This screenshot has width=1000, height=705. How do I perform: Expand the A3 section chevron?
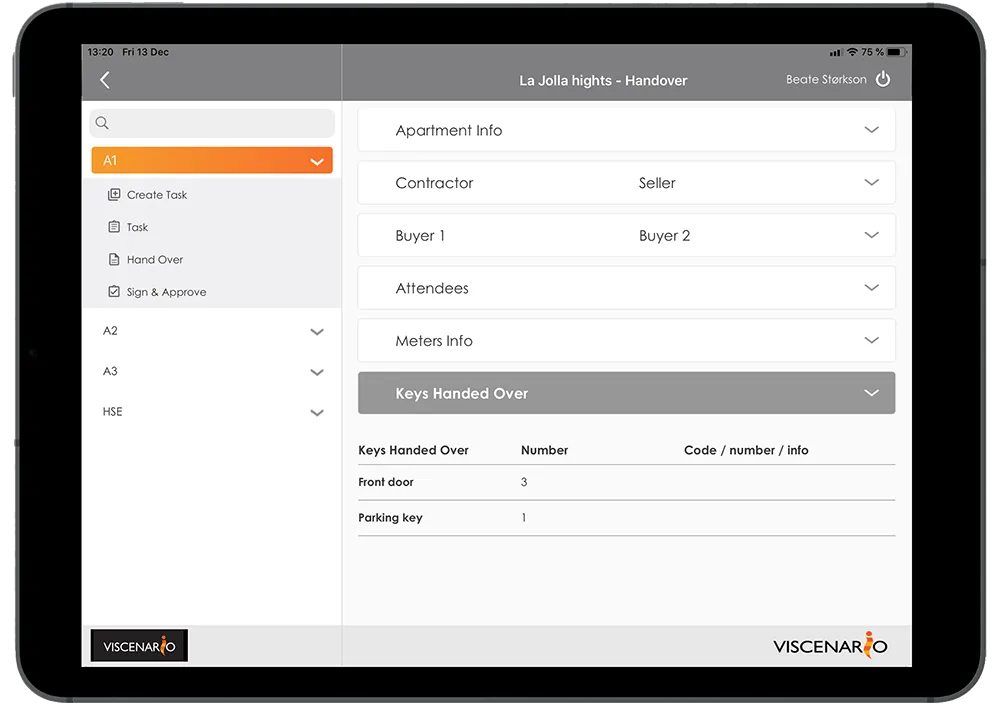(317, 372)
